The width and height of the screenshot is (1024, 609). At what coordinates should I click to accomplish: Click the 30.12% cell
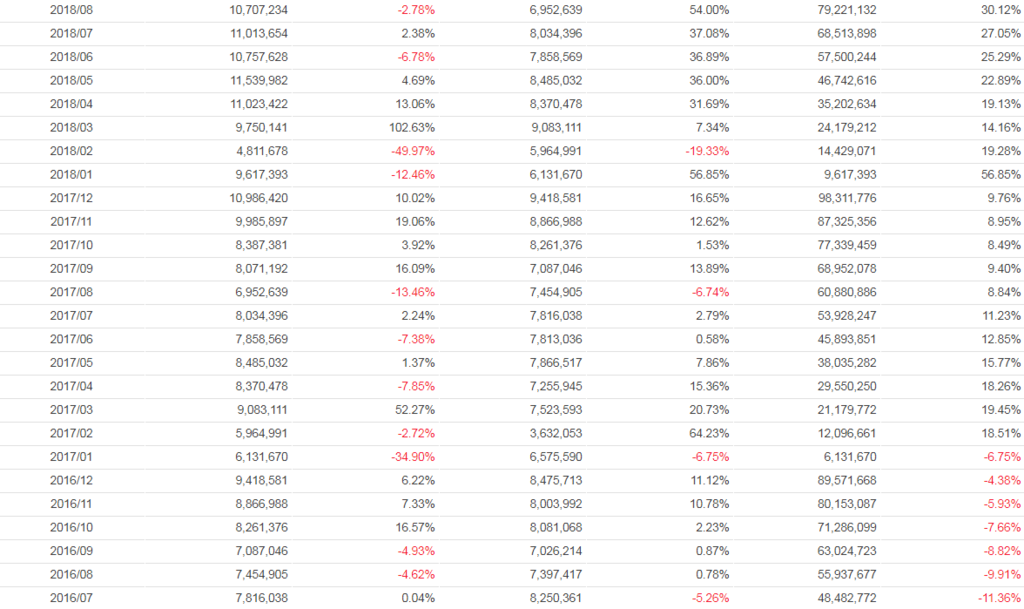pos(1001,9)
